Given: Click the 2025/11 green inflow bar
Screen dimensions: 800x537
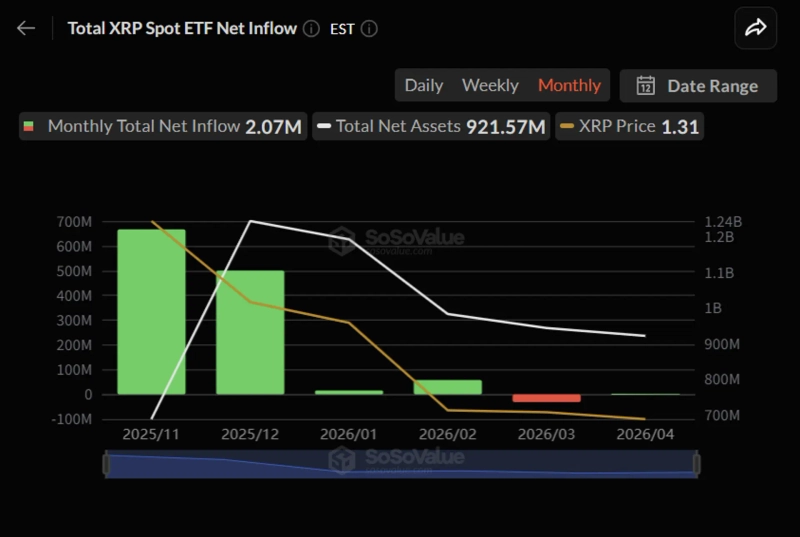Looking at the screenshot, I should pos(151,312).
